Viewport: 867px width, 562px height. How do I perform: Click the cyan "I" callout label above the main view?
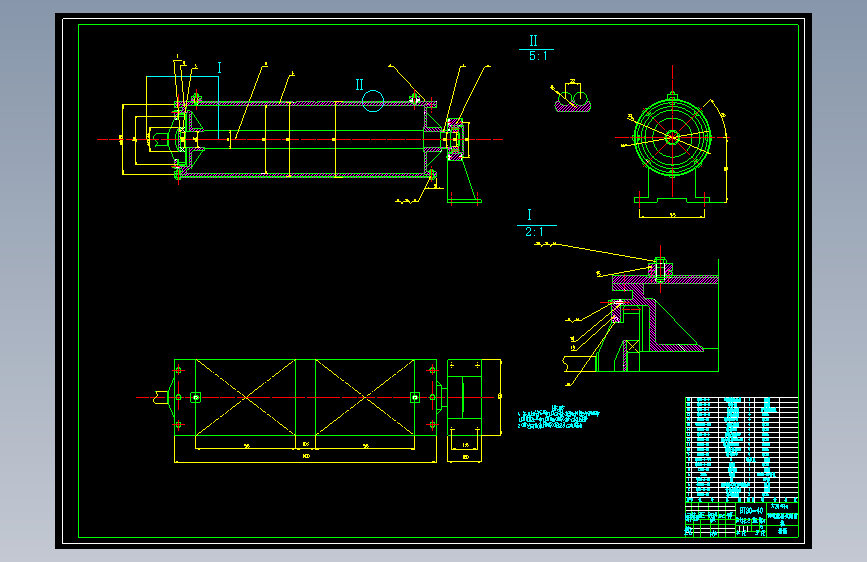tap(220, 68)
